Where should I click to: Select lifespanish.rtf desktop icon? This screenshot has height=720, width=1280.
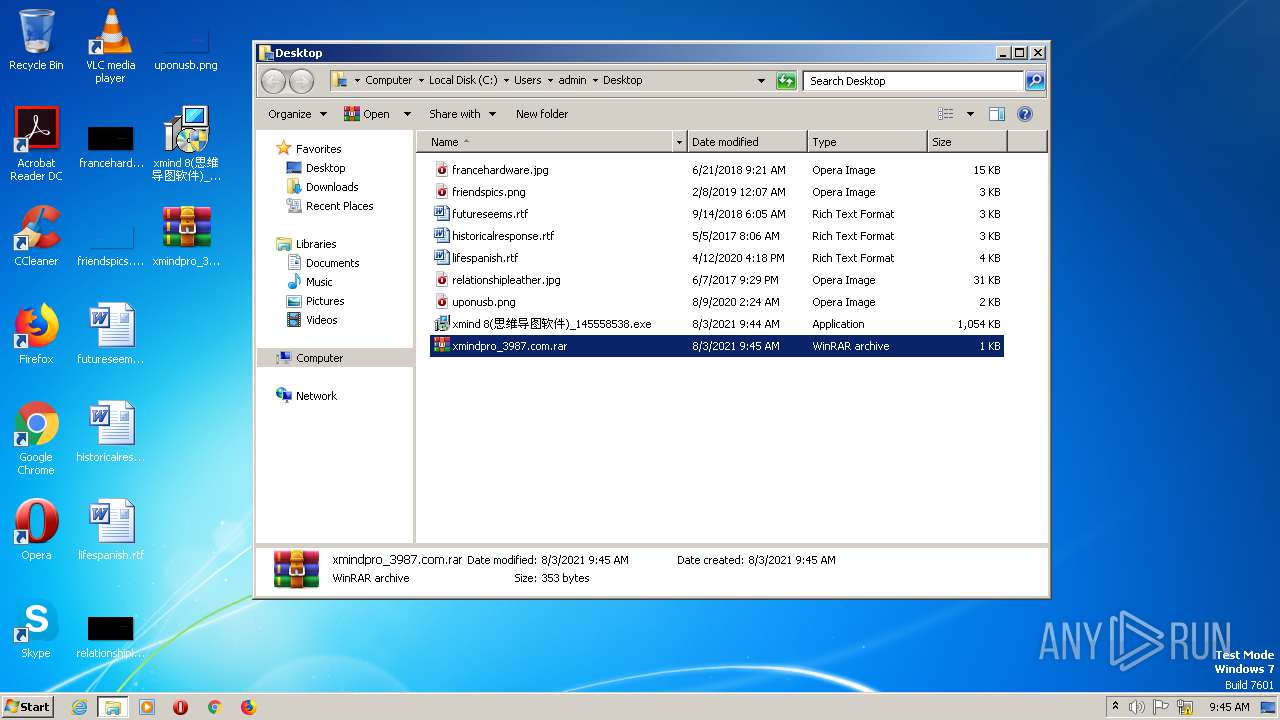[110, 530]
